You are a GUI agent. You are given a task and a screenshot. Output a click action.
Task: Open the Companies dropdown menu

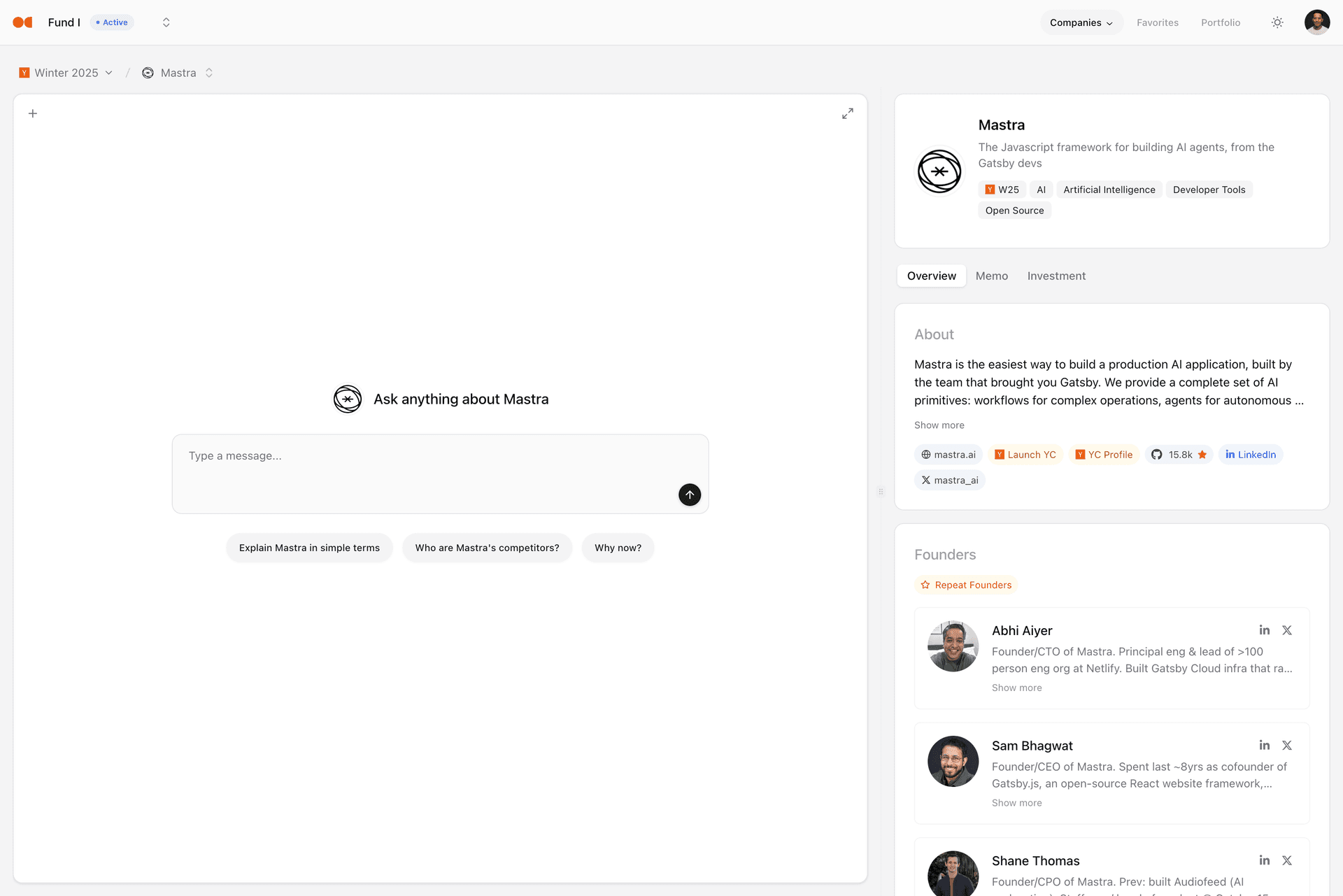(x=1081, y=22)
